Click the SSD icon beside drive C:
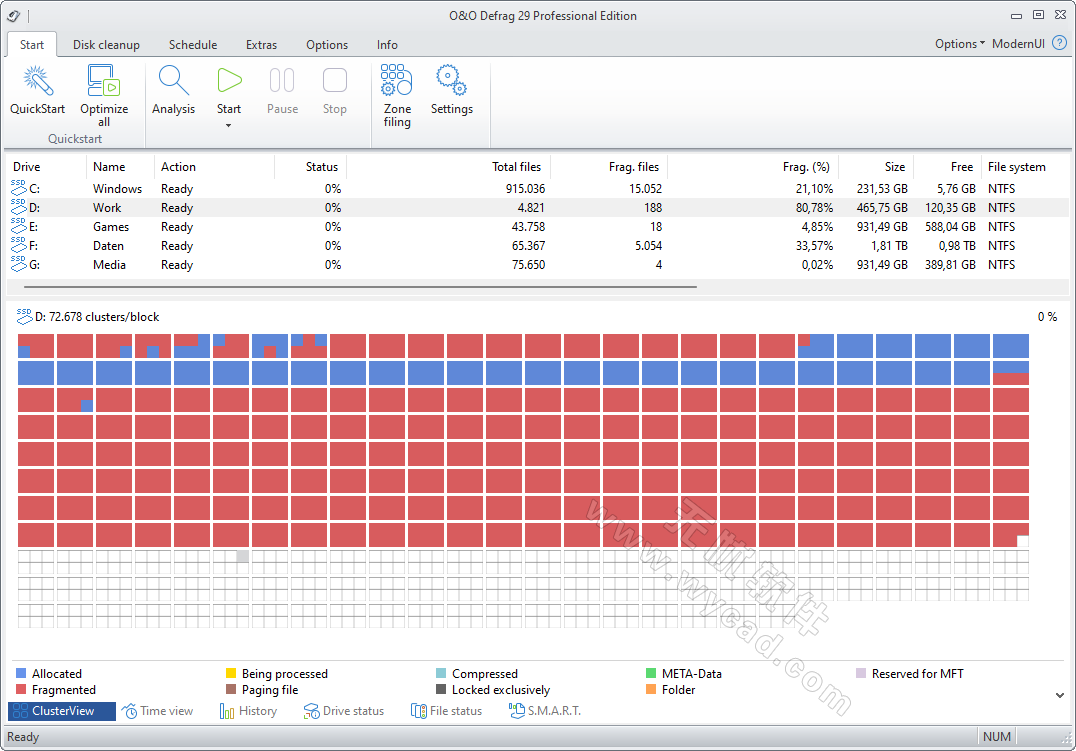Screen dimensions: 1076x751 coord(18,188)
